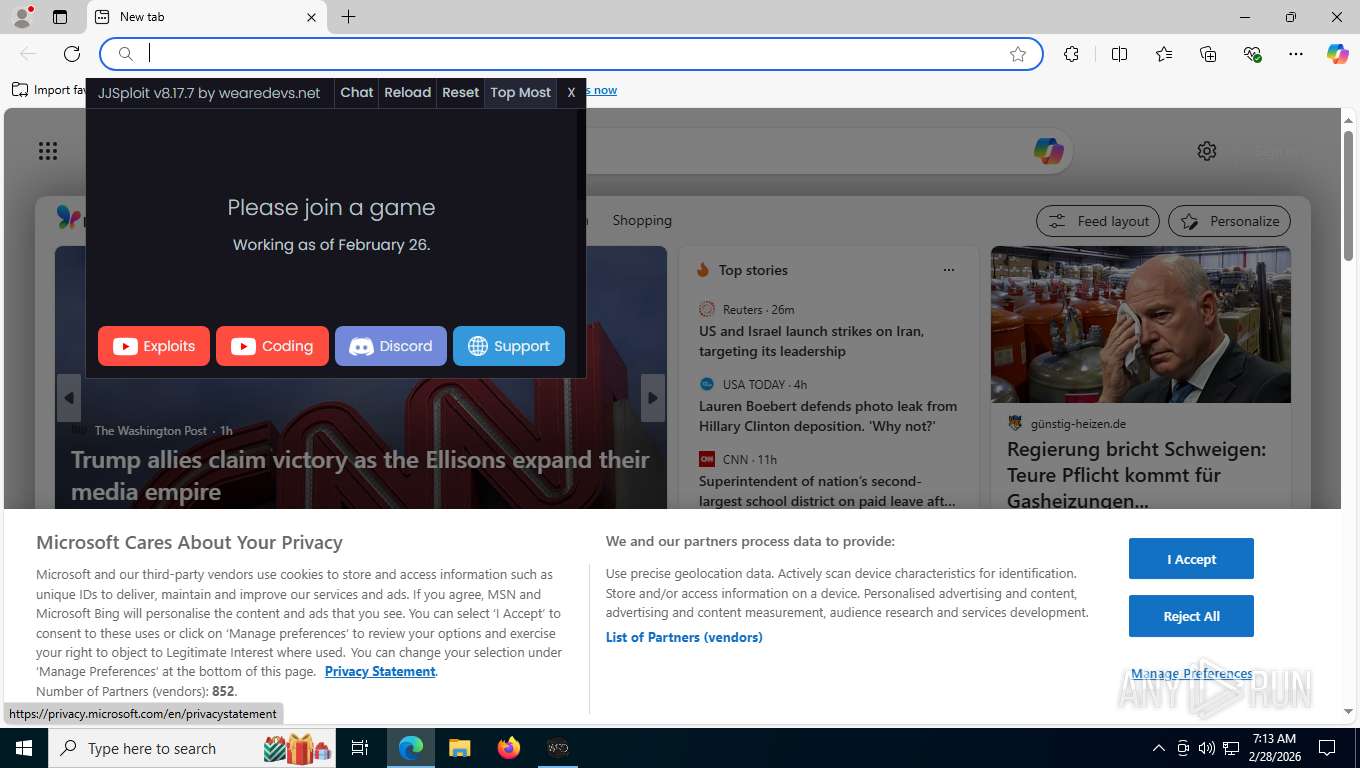Image resolution: width=1360 pixels, height=768 pixels.
Task: Launch Firefox from taskbar
Action: click(x=509, y=748)
